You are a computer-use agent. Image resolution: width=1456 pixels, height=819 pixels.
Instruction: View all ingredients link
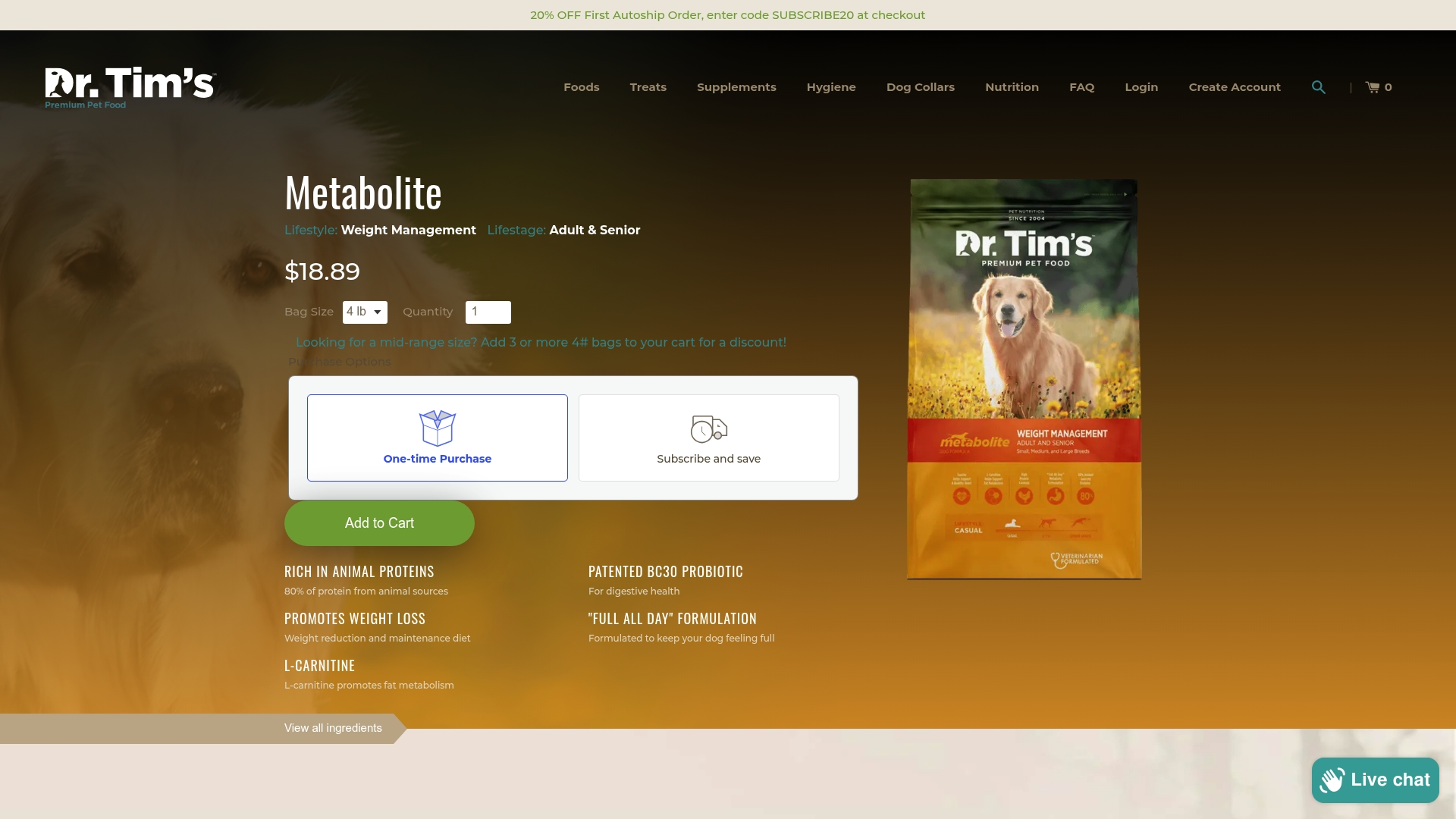coord(333,728)
